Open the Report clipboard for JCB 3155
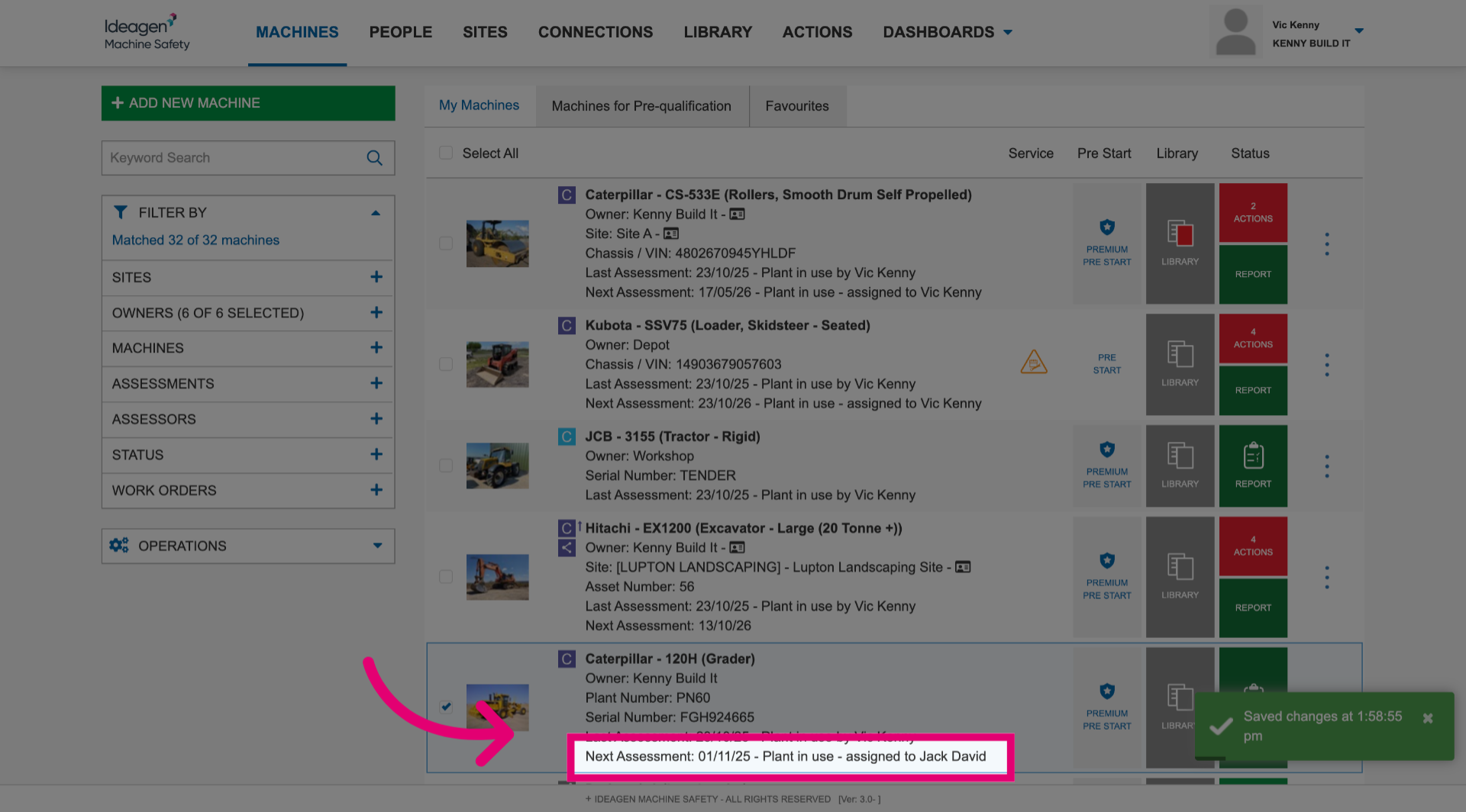Screen dimensions: 1466x812 pos(1253,466)
